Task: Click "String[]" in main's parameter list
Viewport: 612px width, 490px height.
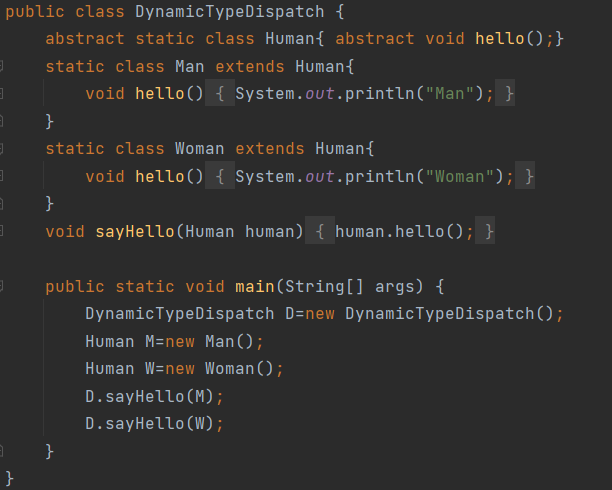Action: pos(324,287)
